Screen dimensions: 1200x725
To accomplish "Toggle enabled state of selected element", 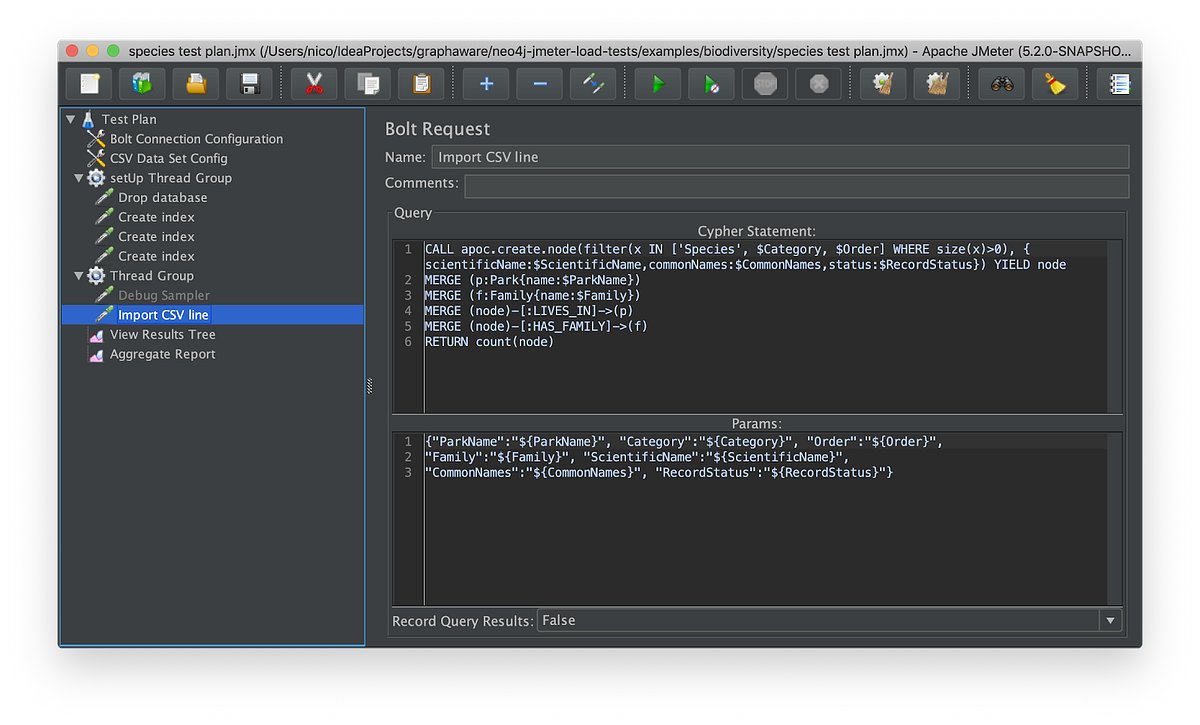I will pos(593,84).
